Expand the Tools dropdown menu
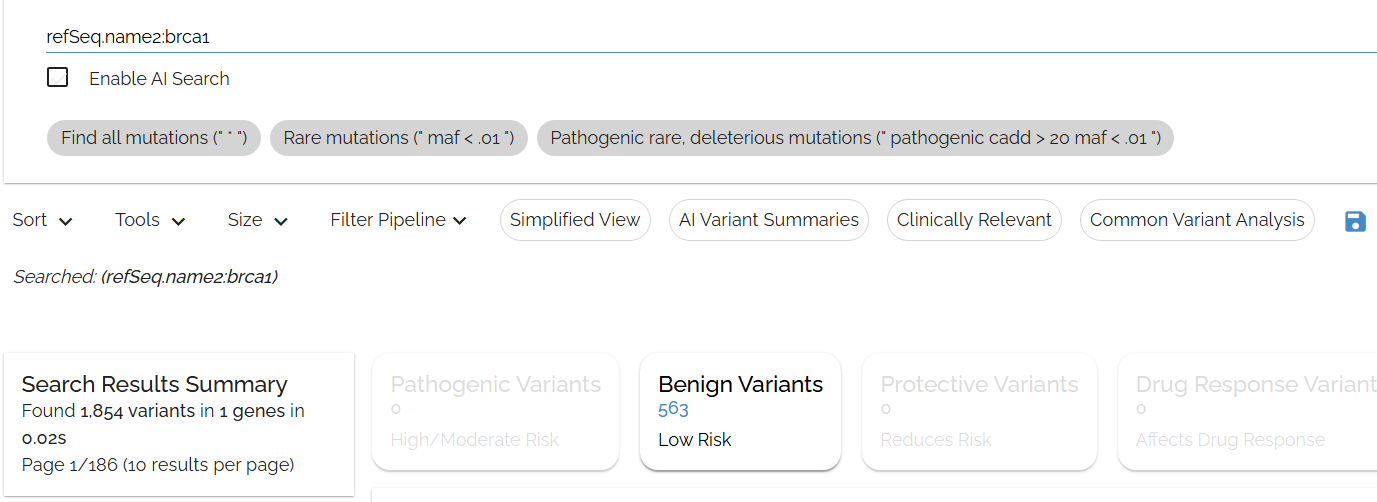This screenshot has height=502, width=1377. click(150, 220)
